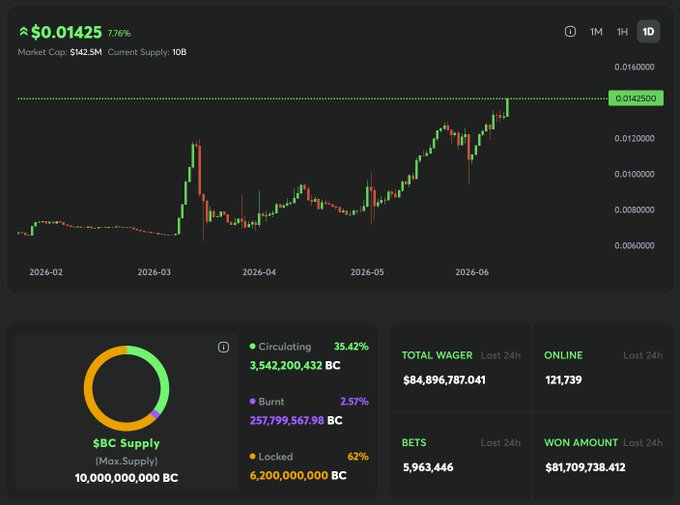Click the TOTAL WAGER heading

coord(437,355)
